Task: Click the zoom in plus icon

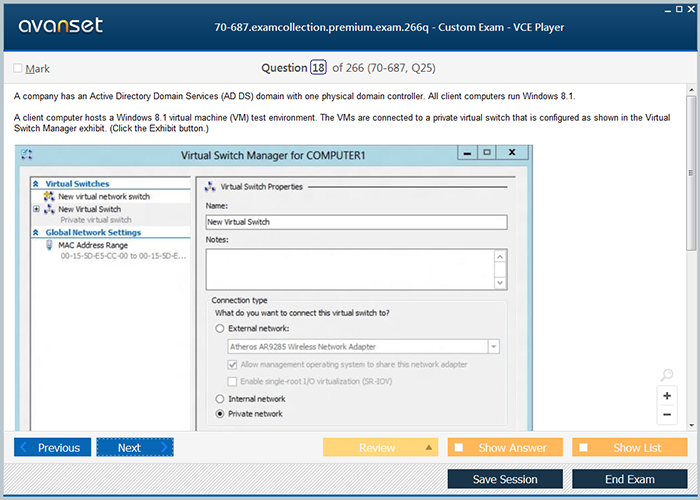Action: point(667,396)
